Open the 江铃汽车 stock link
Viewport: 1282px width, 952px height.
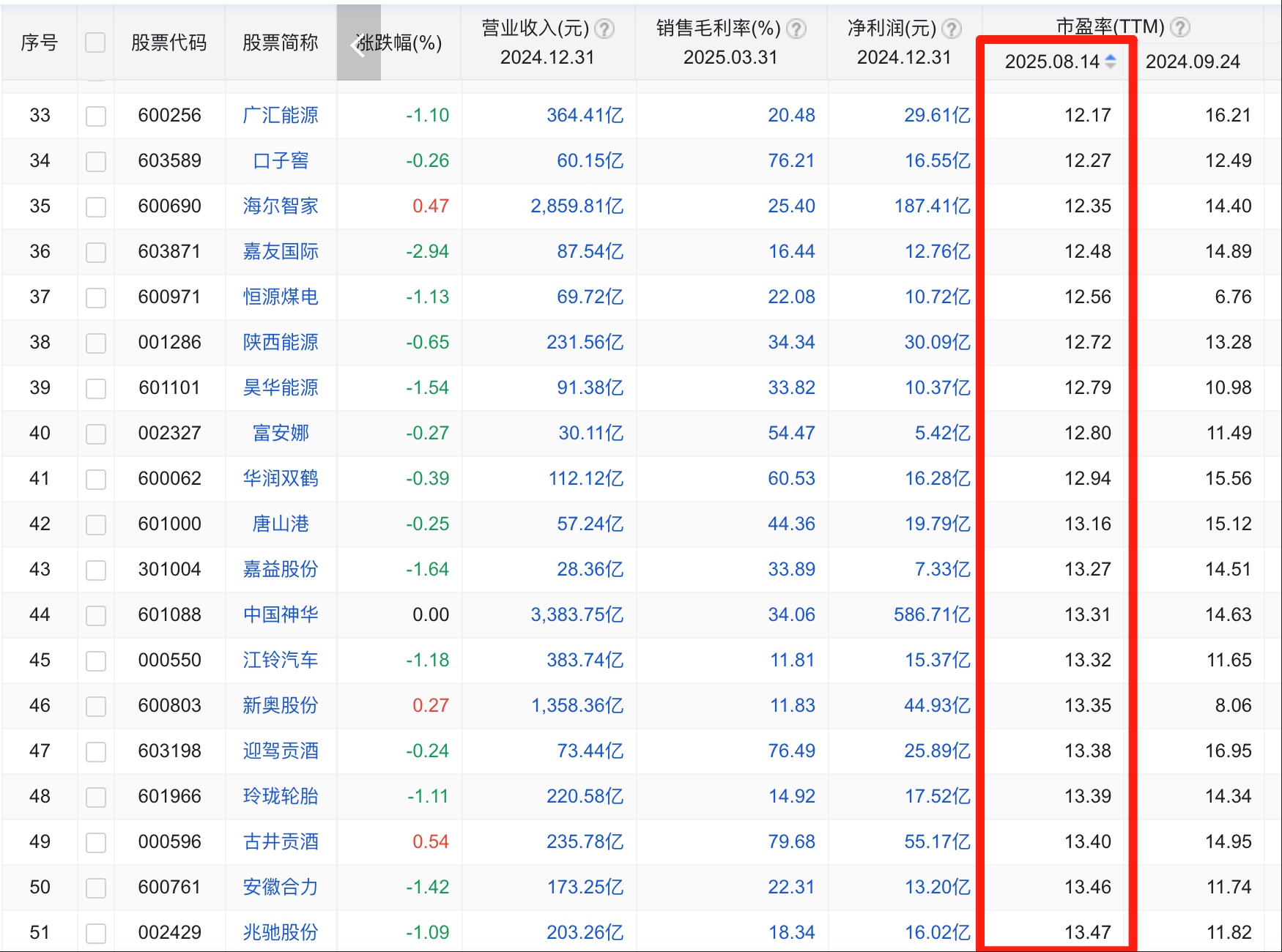point(281,660)
